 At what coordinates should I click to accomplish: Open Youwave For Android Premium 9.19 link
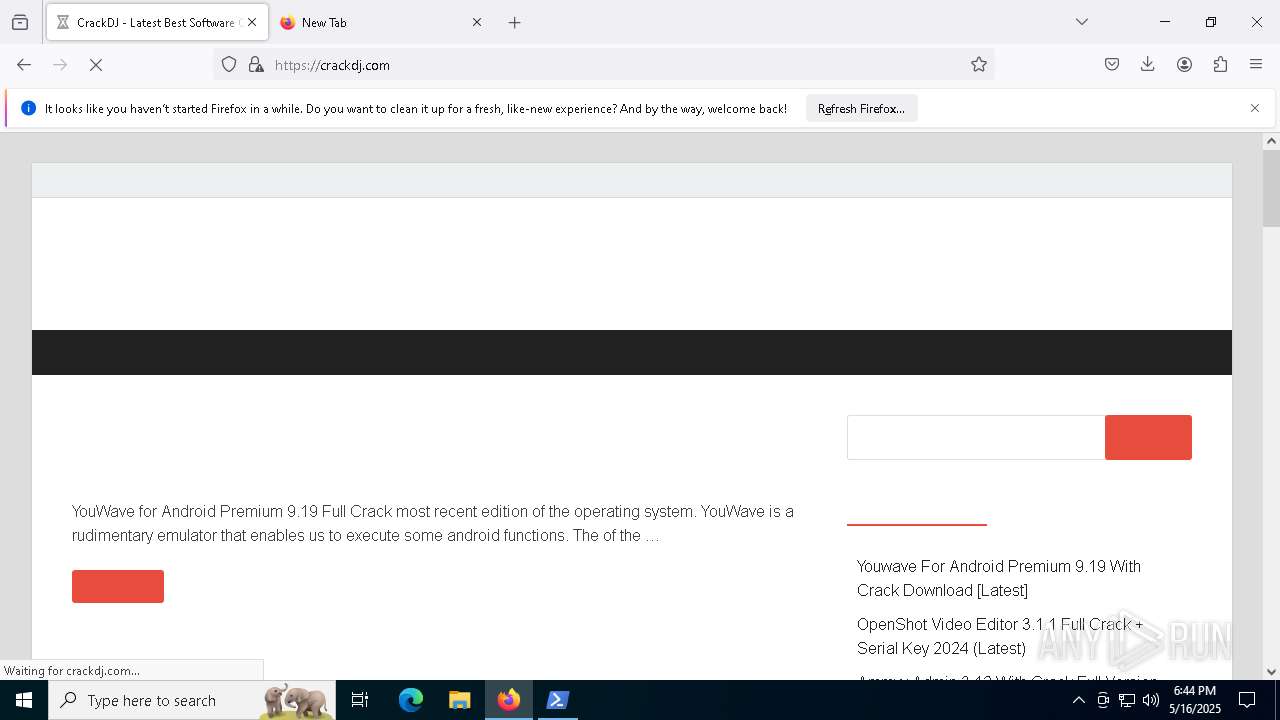tap(999, 578)
